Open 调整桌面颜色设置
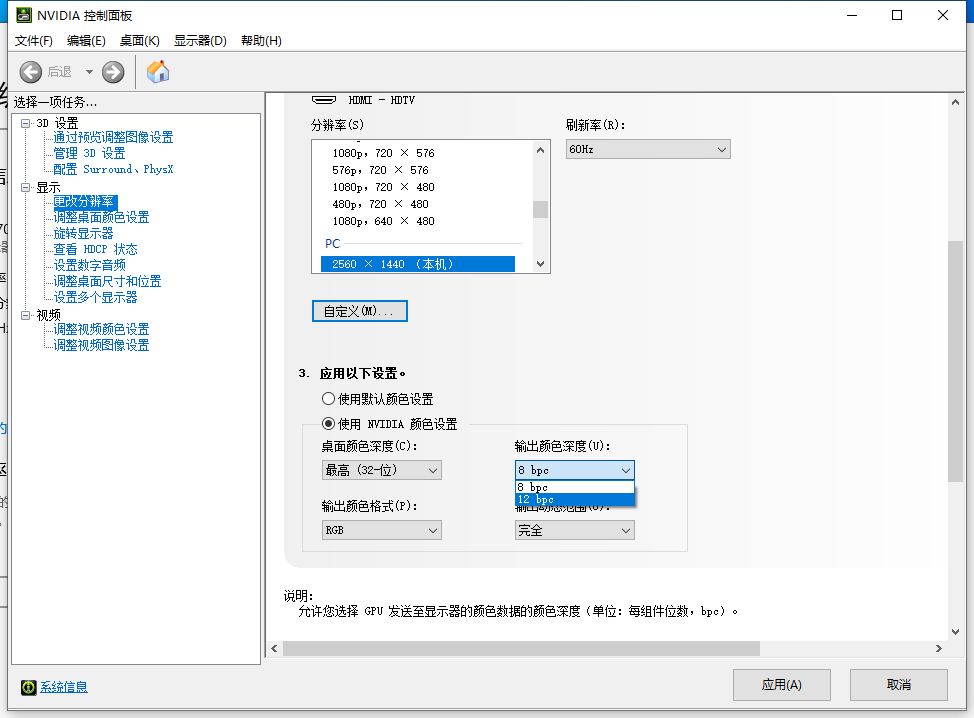The height and width of the screenshot is (718, 974). coord(101,217)
